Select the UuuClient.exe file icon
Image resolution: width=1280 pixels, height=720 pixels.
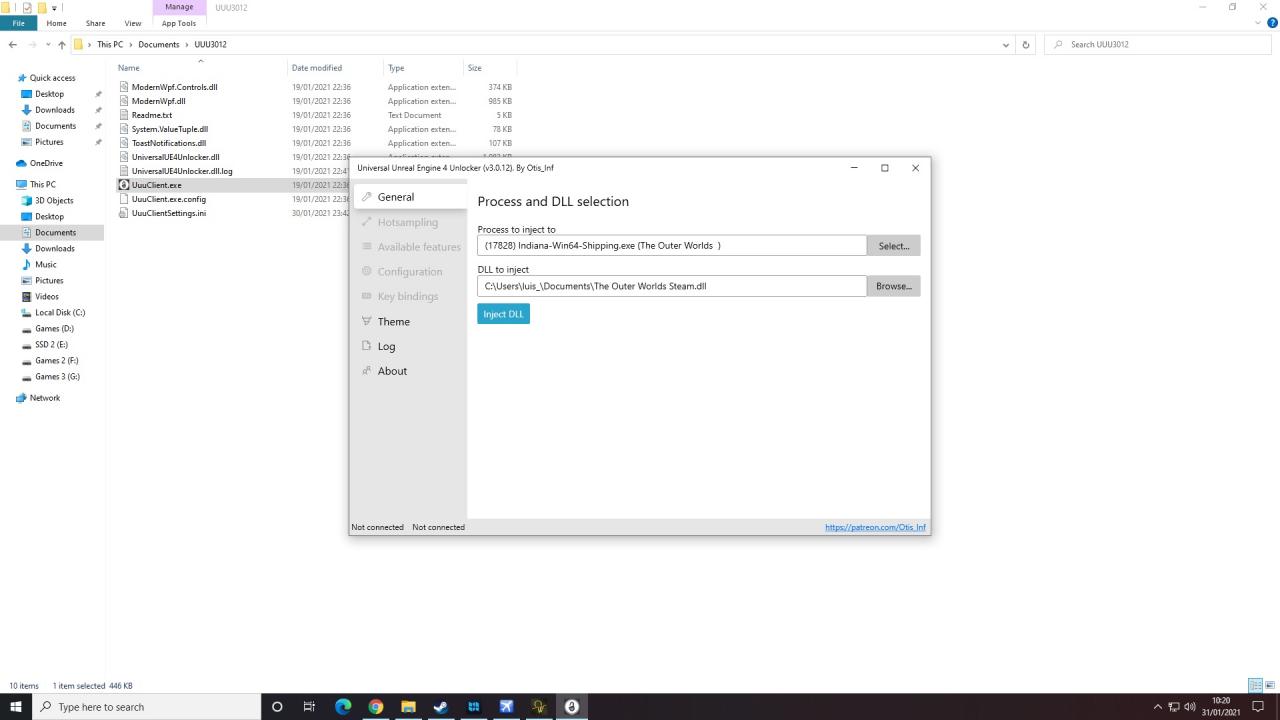click(x=124, y=185)
